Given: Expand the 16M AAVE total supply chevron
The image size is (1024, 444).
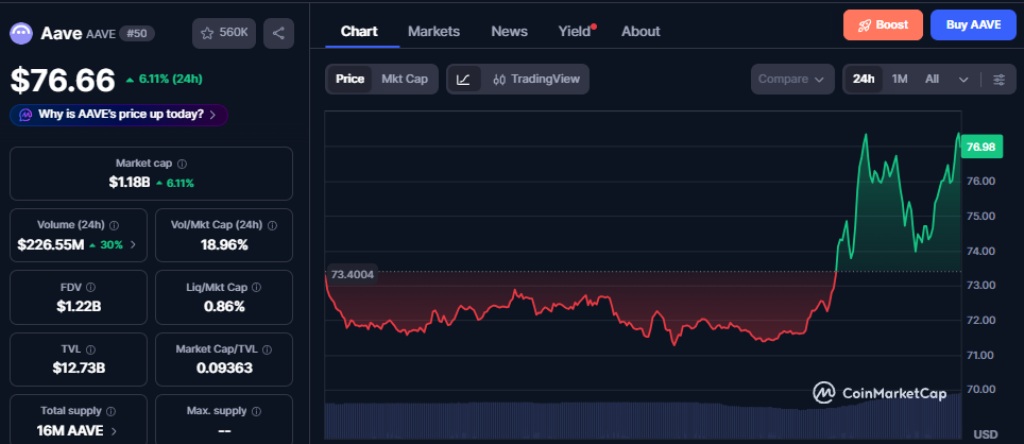Looking at the screenshot, I should 114,431.
